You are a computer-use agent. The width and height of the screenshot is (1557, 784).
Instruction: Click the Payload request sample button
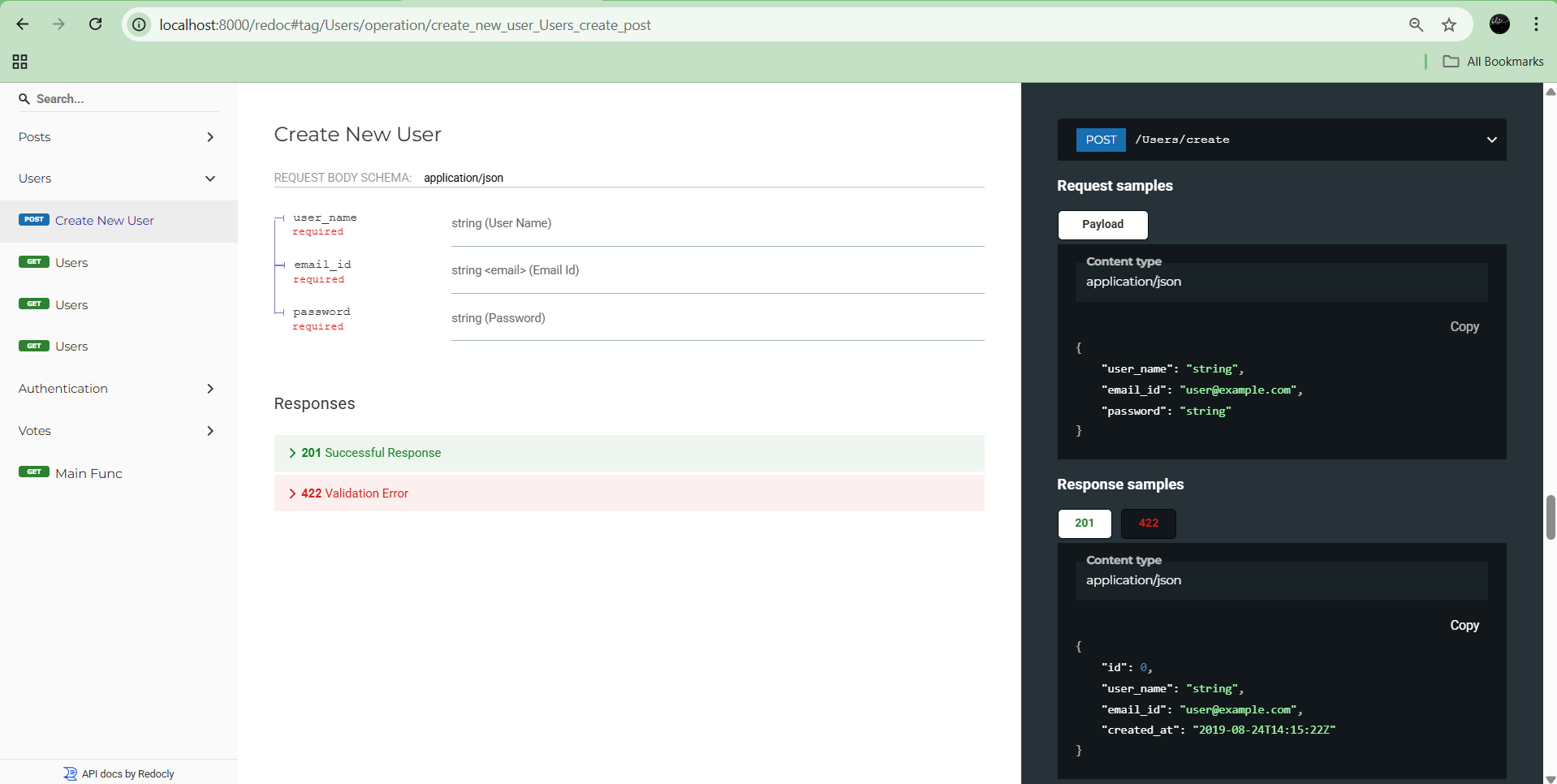tap(1102, 224)
